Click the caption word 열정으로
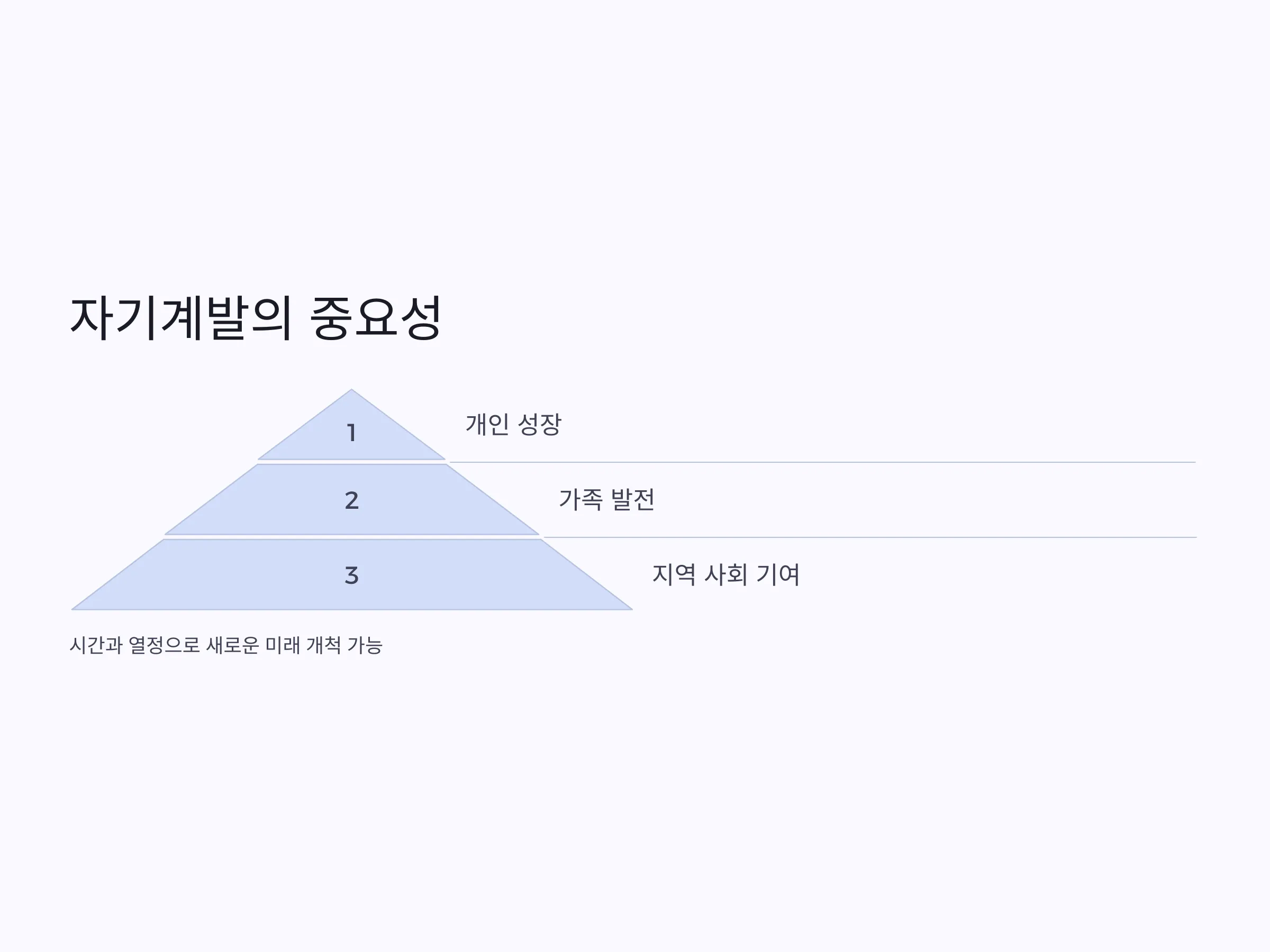Image resolution: width=1270 pixels, height=952 pixels. [164, 646]
